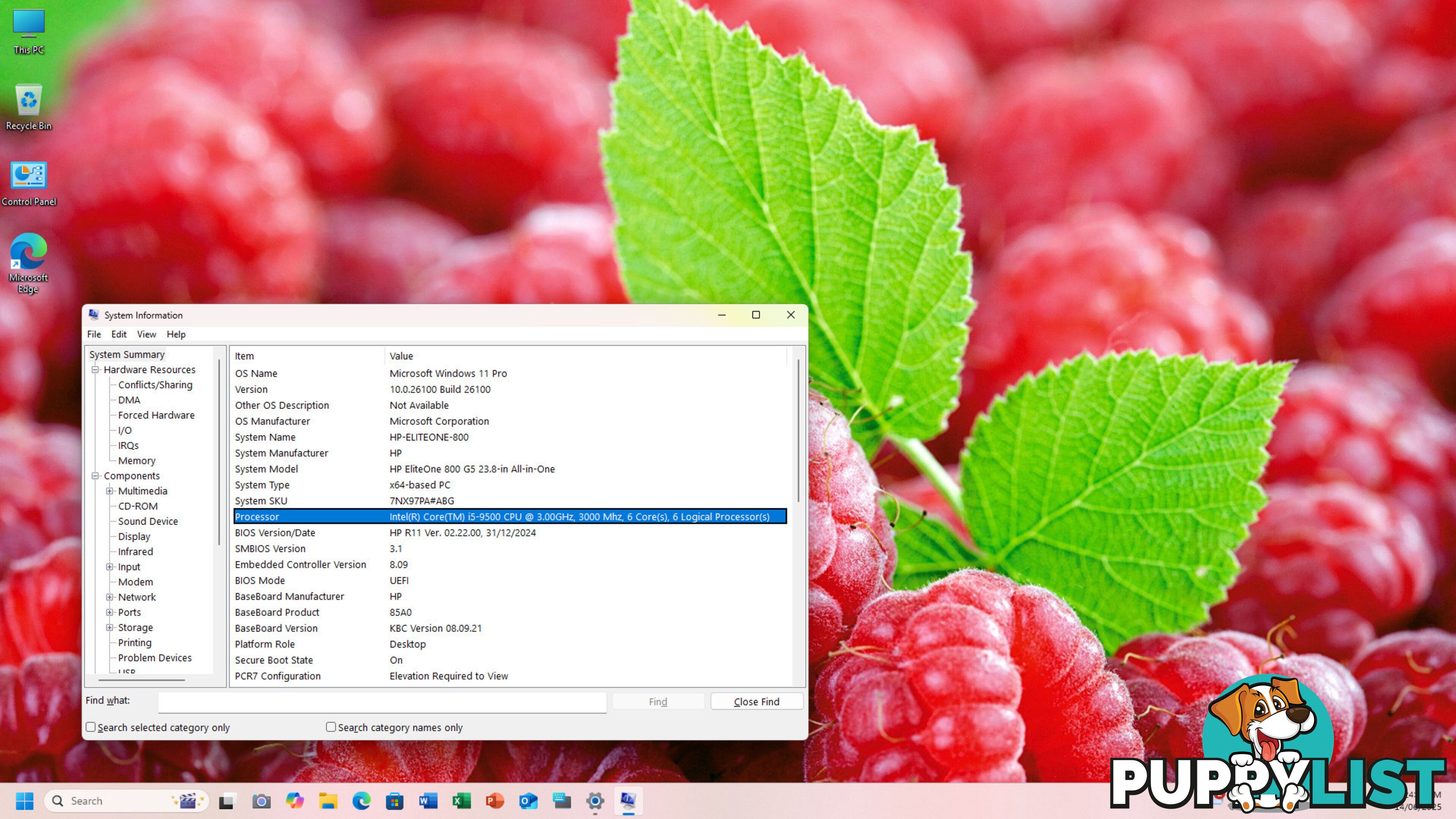Expand the Ports tree node
The width and height of the screenshot is (1456, 819).
point(110,613)
